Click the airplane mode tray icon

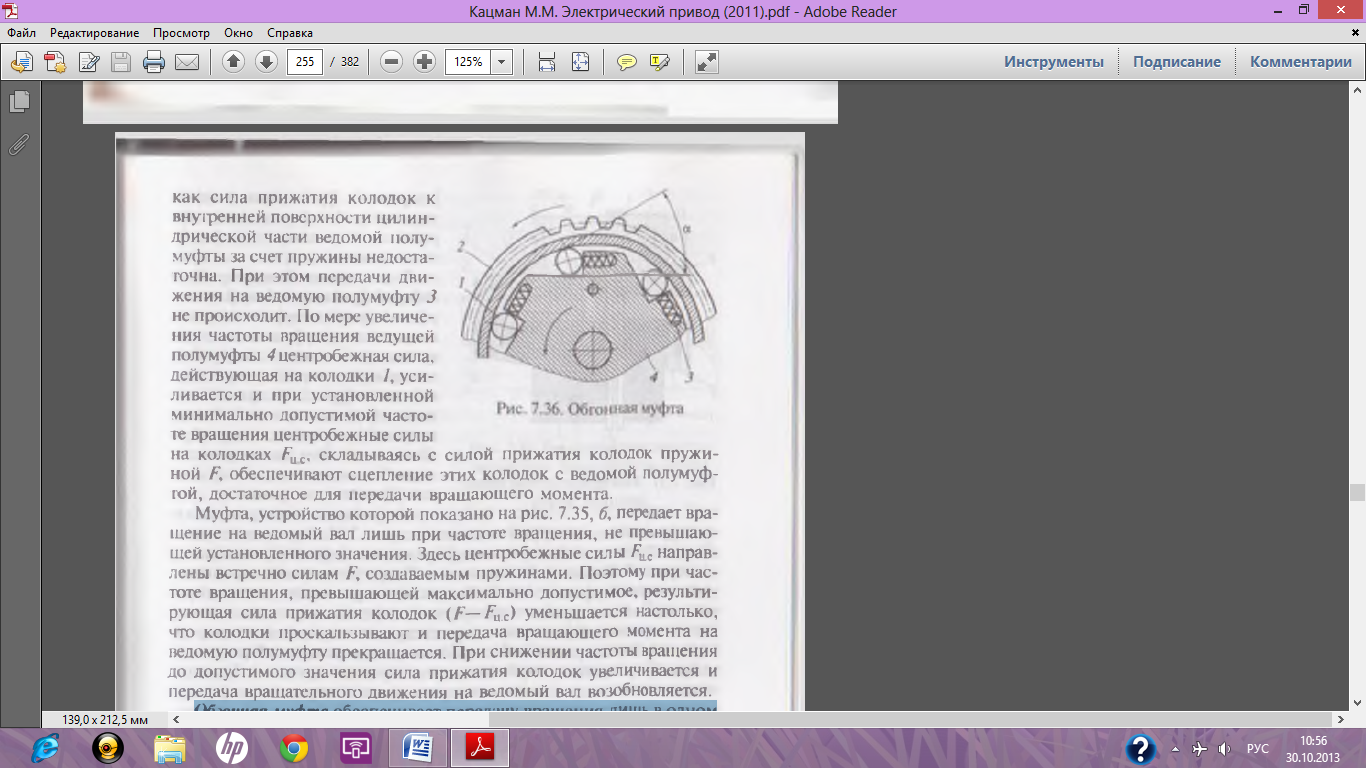click(1200, 749)
